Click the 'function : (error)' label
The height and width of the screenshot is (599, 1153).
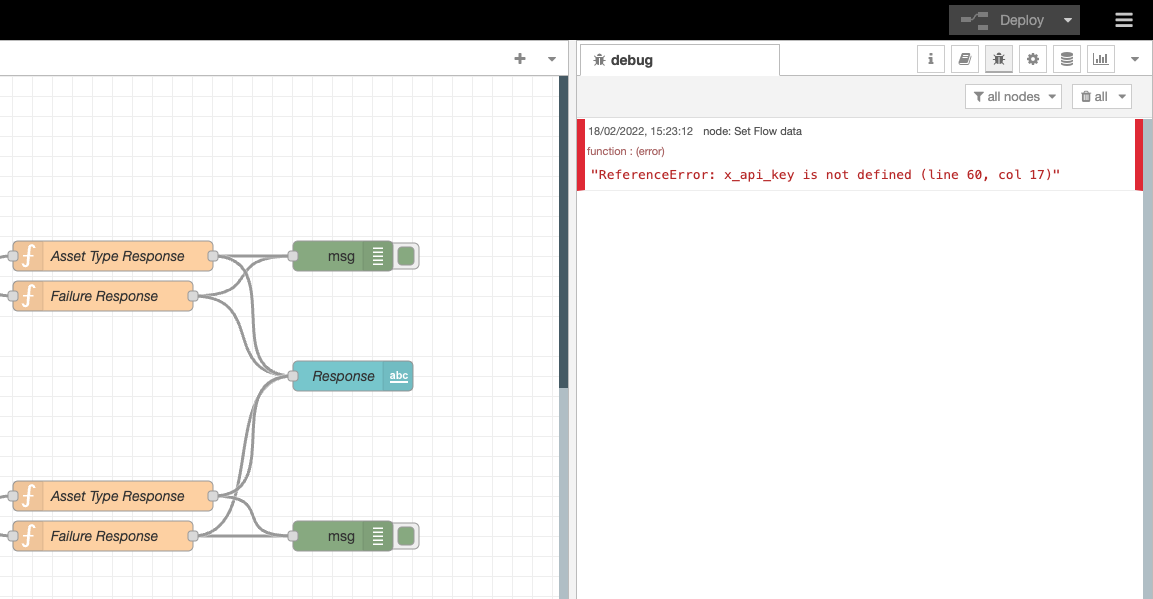click(x=626, y=151)
